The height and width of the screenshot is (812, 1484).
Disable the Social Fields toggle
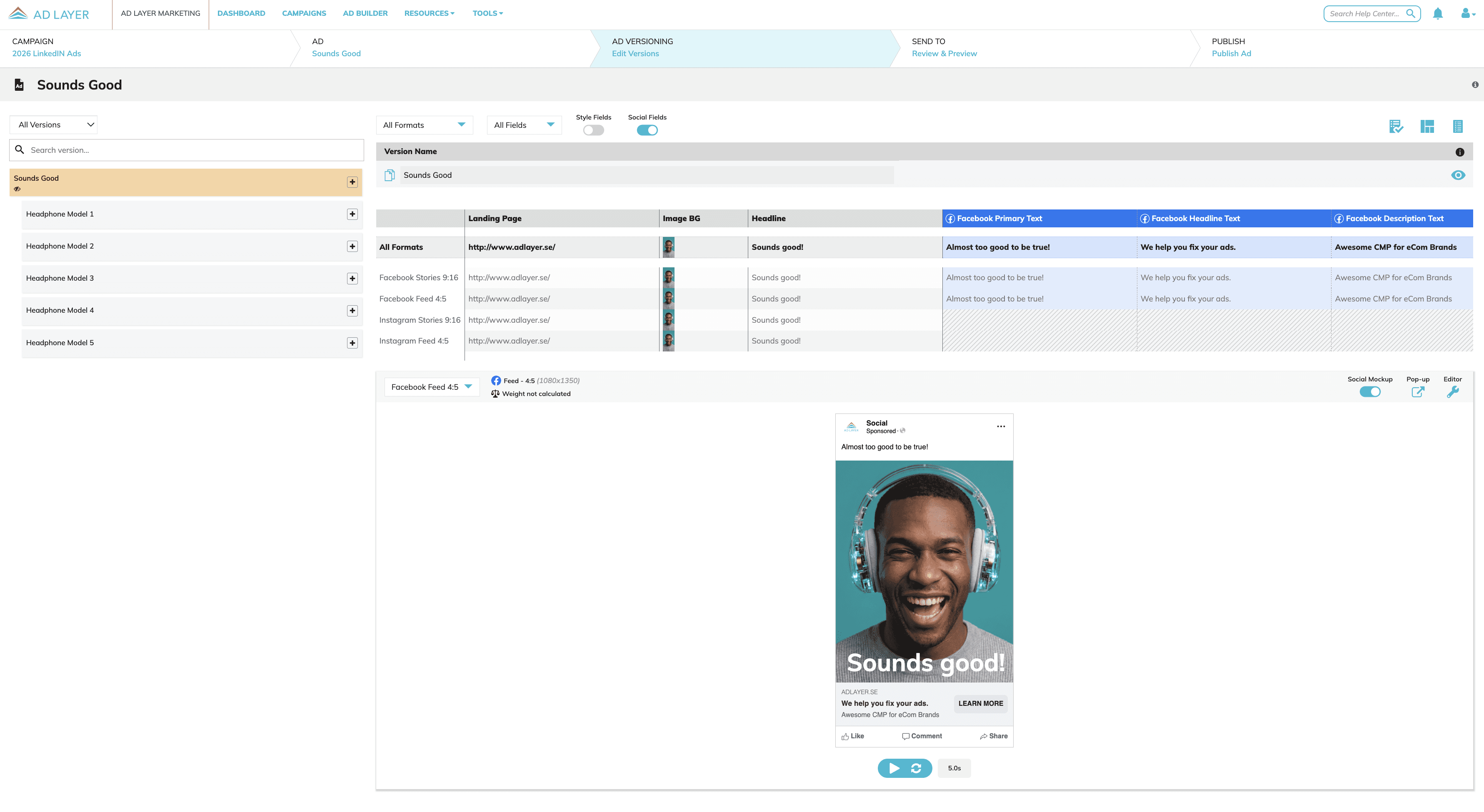647,130
